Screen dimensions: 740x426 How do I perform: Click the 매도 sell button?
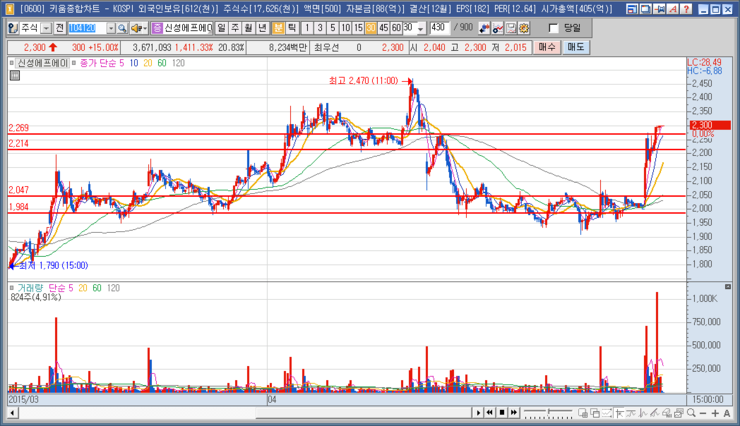click(x=576, y=47)
